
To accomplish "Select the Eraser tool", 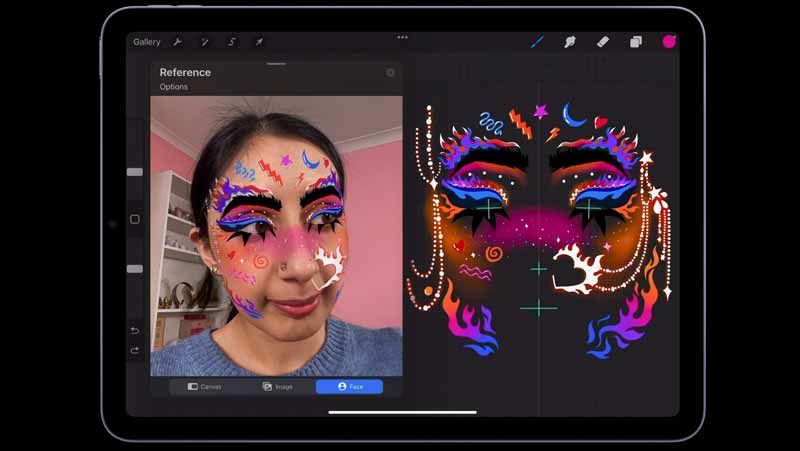I will point(603,42).
